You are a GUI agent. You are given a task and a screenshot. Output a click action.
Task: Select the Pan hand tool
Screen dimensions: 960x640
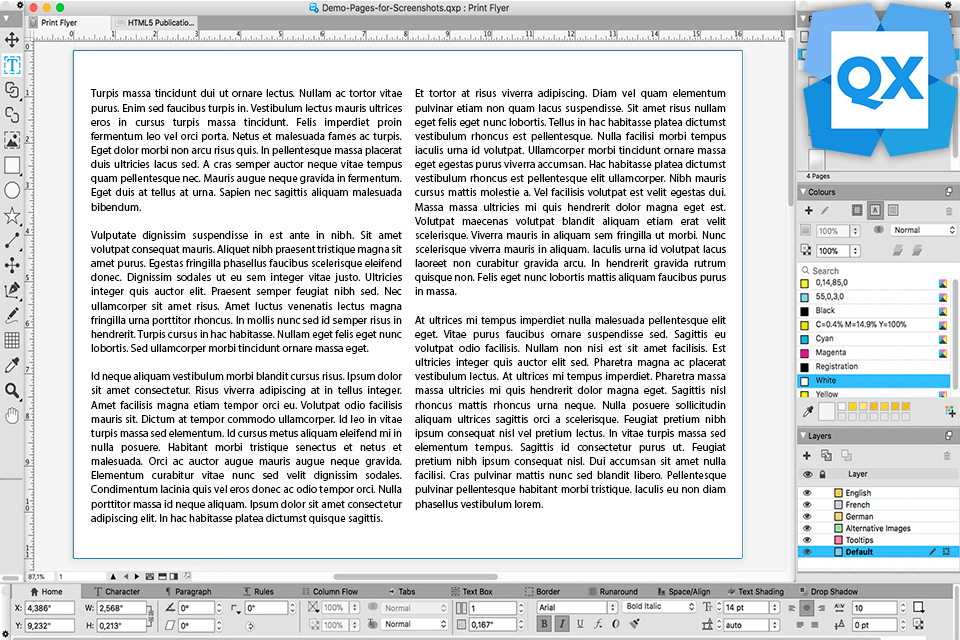12,416
